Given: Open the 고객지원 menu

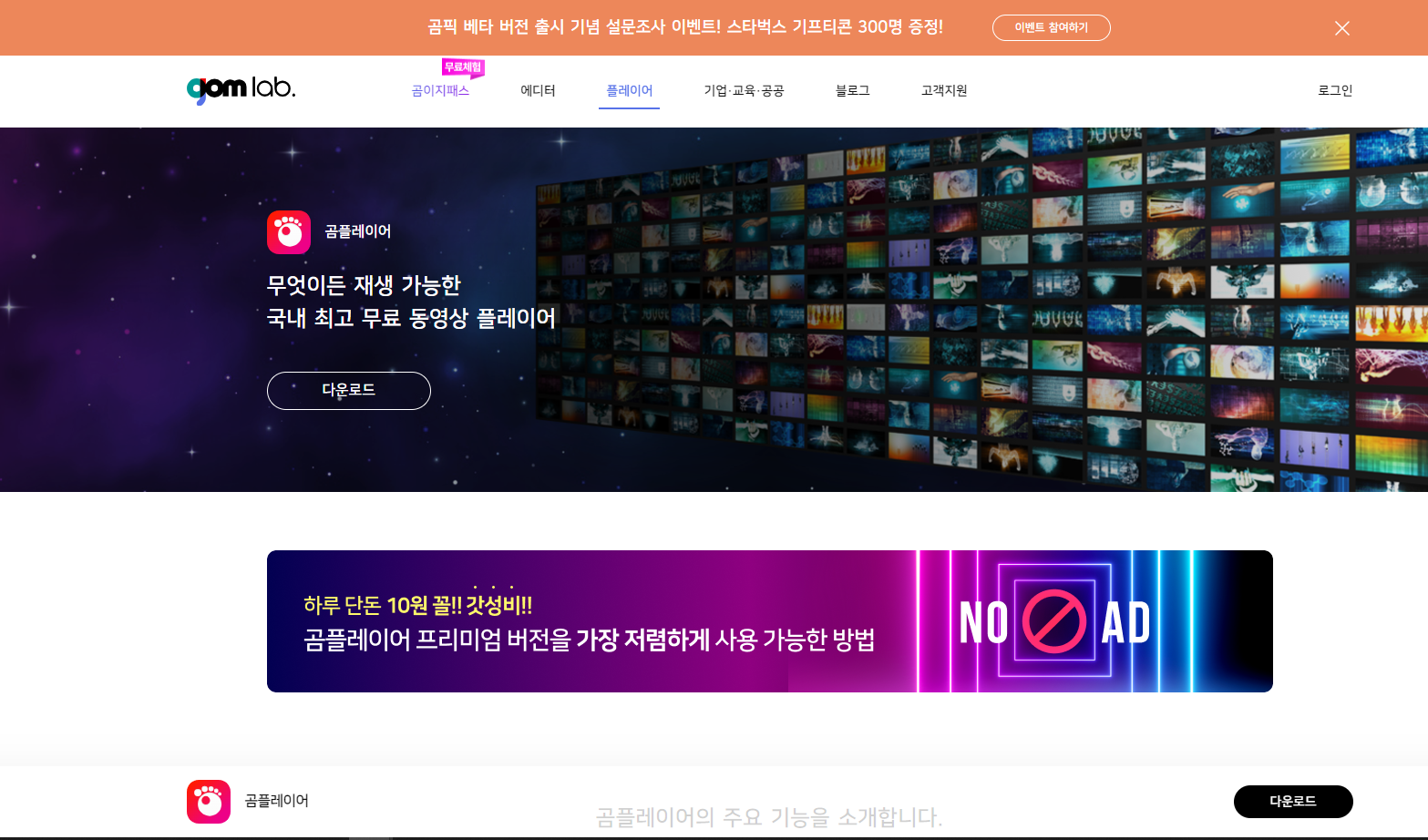Looking at the screenshot, I should click(944, 91).
